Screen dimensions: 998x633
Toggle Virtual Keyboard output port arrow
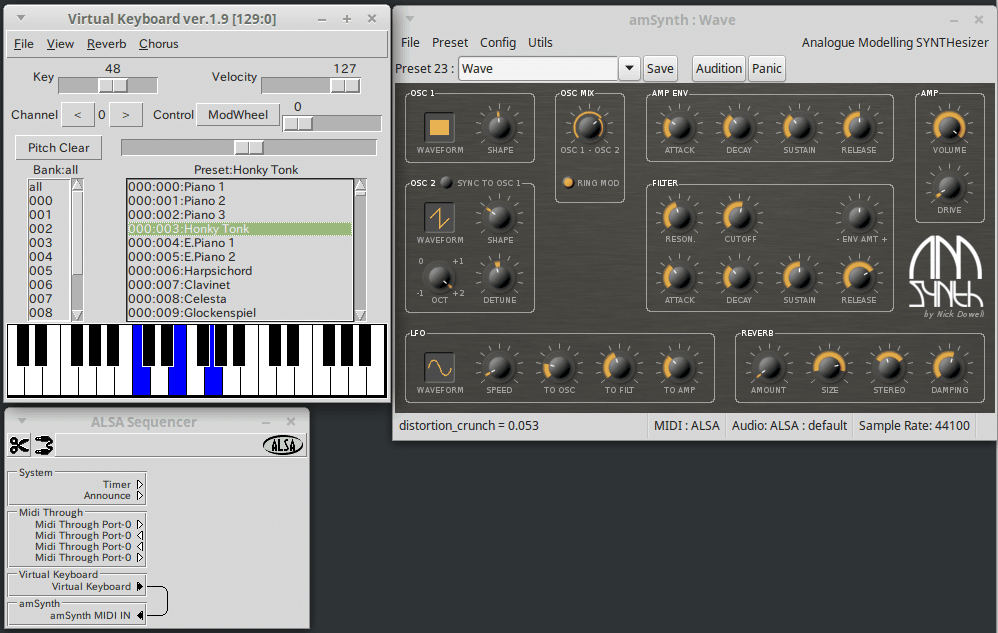point(140,587)
